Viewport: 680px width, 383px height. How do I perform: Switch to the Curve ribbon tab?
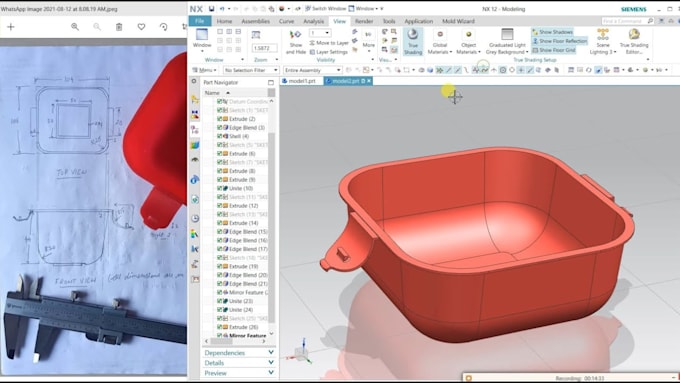point(286,21)
